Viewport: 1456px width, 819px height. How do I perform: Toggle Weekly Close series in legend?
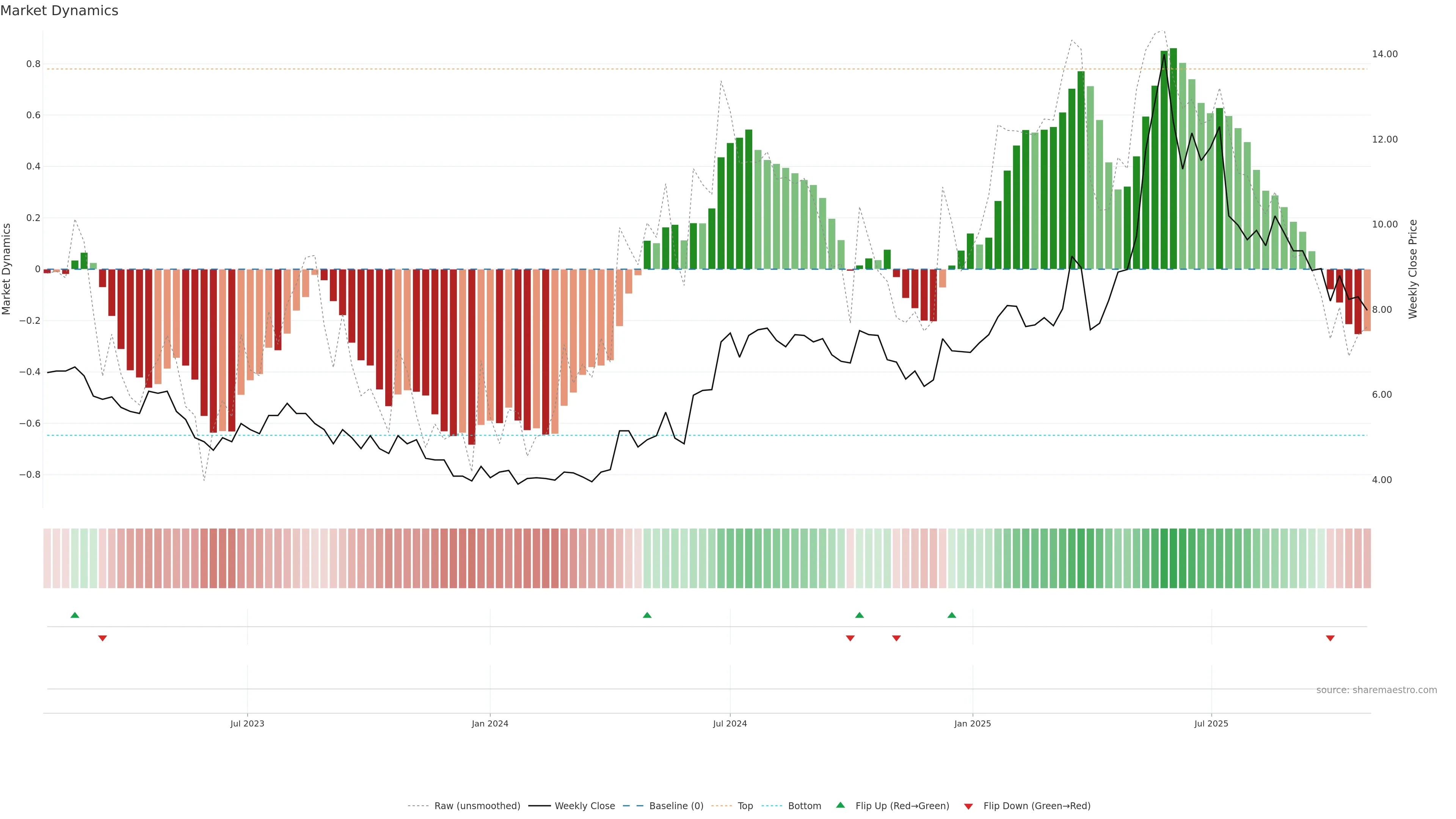(584, 806)
